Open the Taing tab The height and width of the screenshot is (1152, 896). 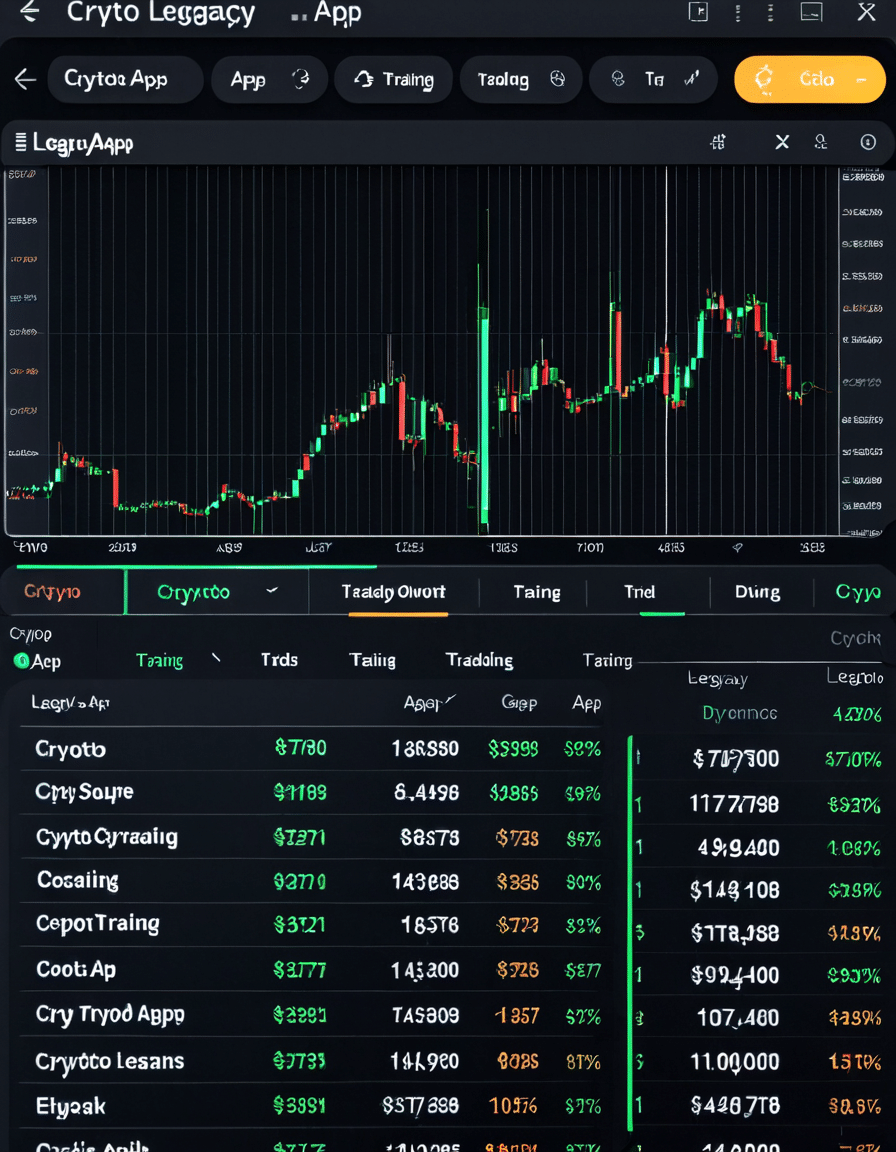pyautogui.click(x=537, y=592)
